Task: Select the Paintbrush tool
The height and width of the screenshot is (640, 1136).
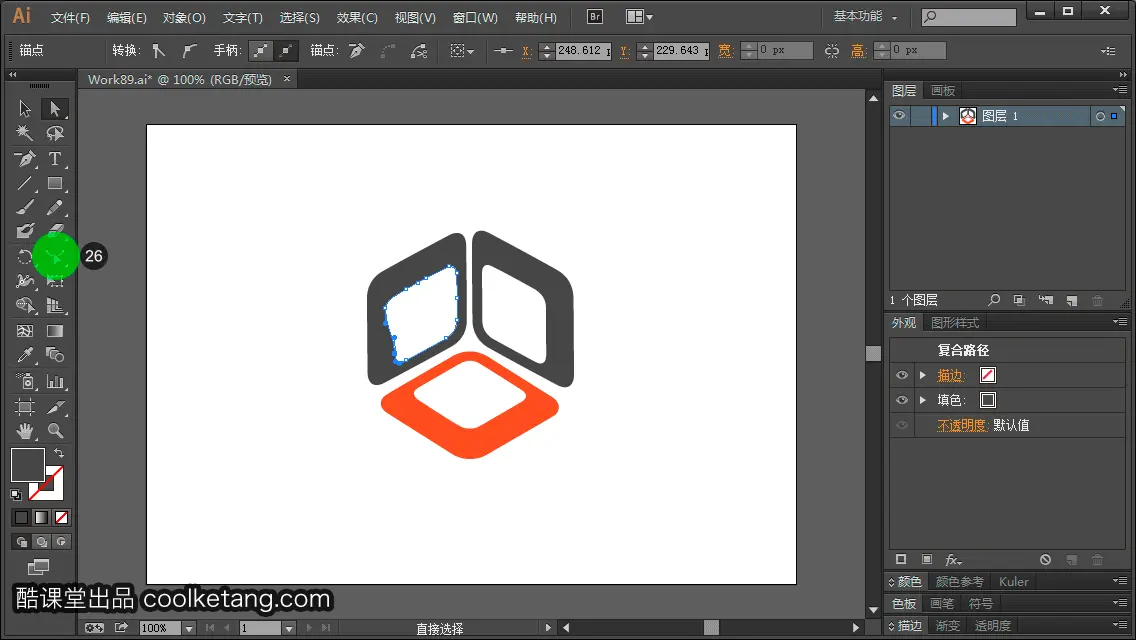Action: click(25, 207)
